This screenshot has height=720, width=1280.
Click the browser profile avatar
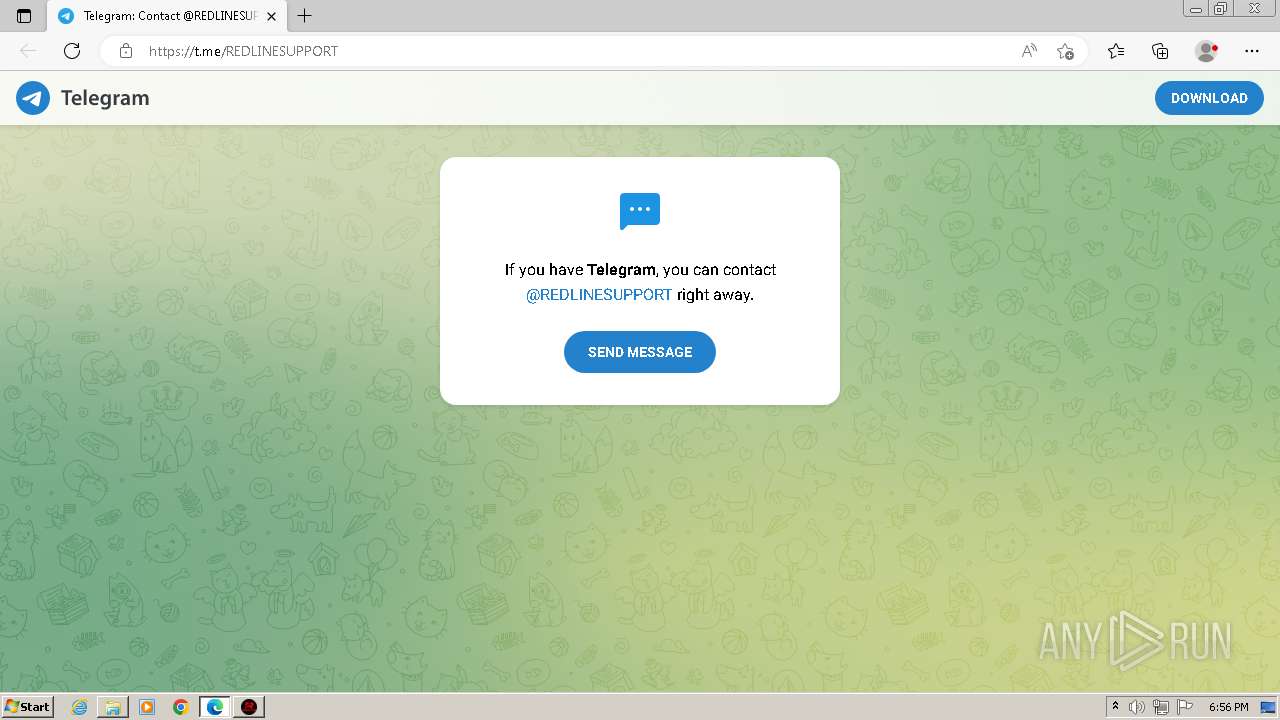click(1206, 51)
